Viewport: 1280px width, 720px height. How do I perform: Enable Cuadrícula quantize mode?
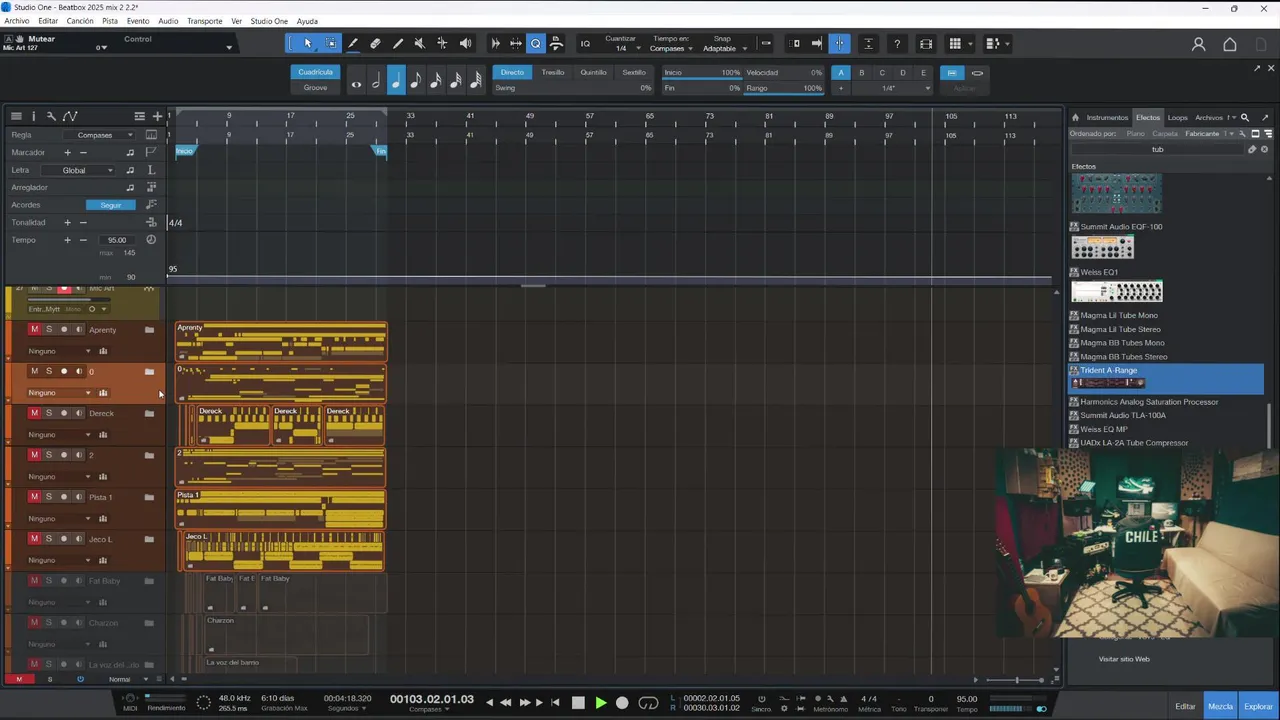coord(315,72)
